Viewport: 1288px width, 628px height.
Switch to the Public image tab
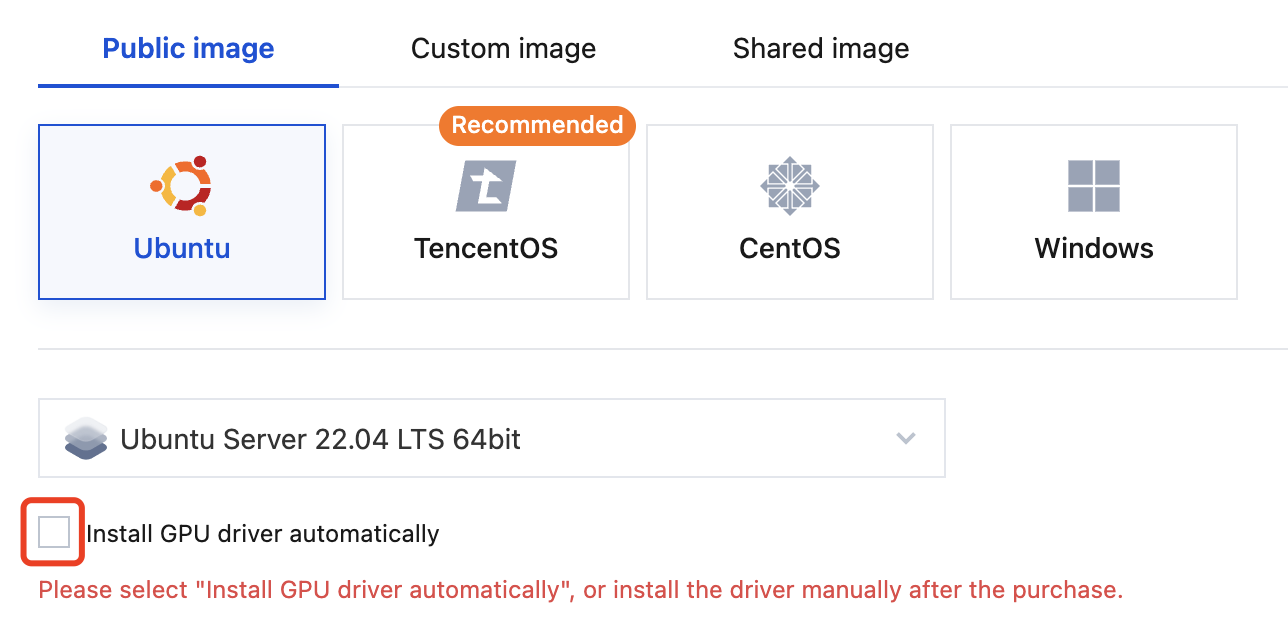(x=188, y=48)
